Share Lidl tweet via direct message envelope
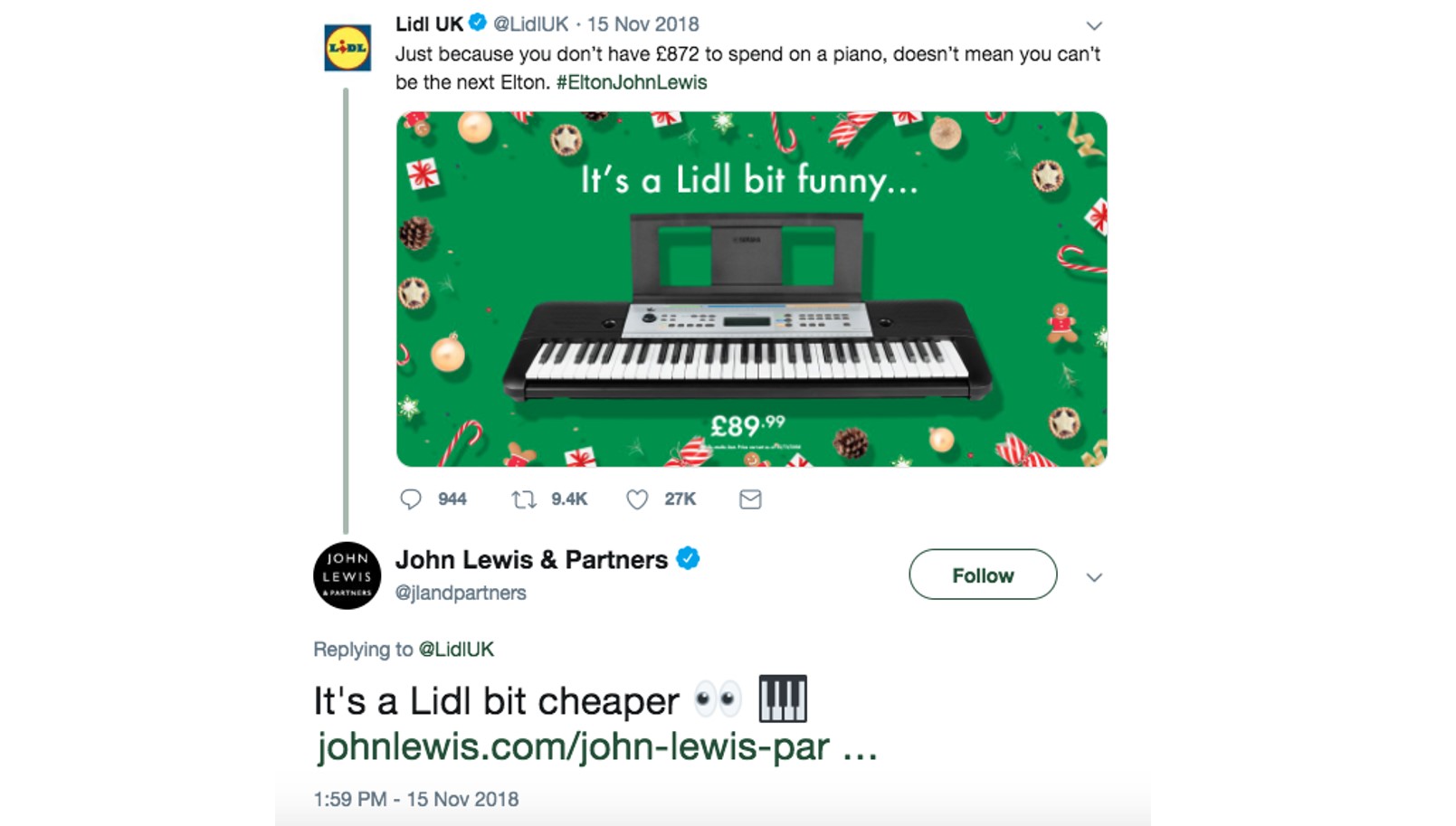This screenshot has width=1456, height=826. (750, 499)
